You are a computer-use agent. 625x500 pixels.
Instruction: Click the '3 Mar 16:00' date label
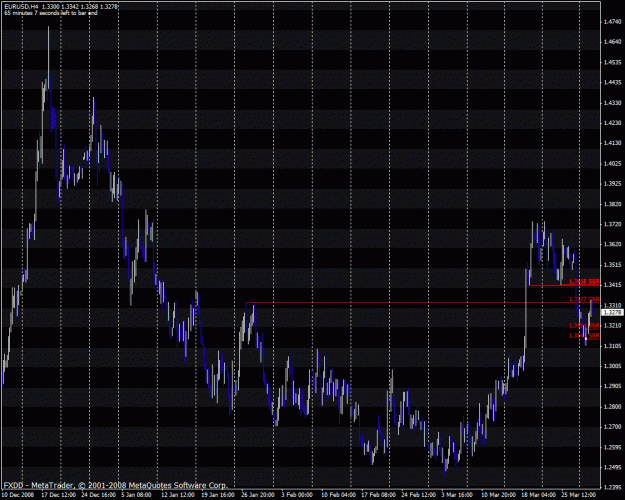pyautogui.click(x=456, y=495)
